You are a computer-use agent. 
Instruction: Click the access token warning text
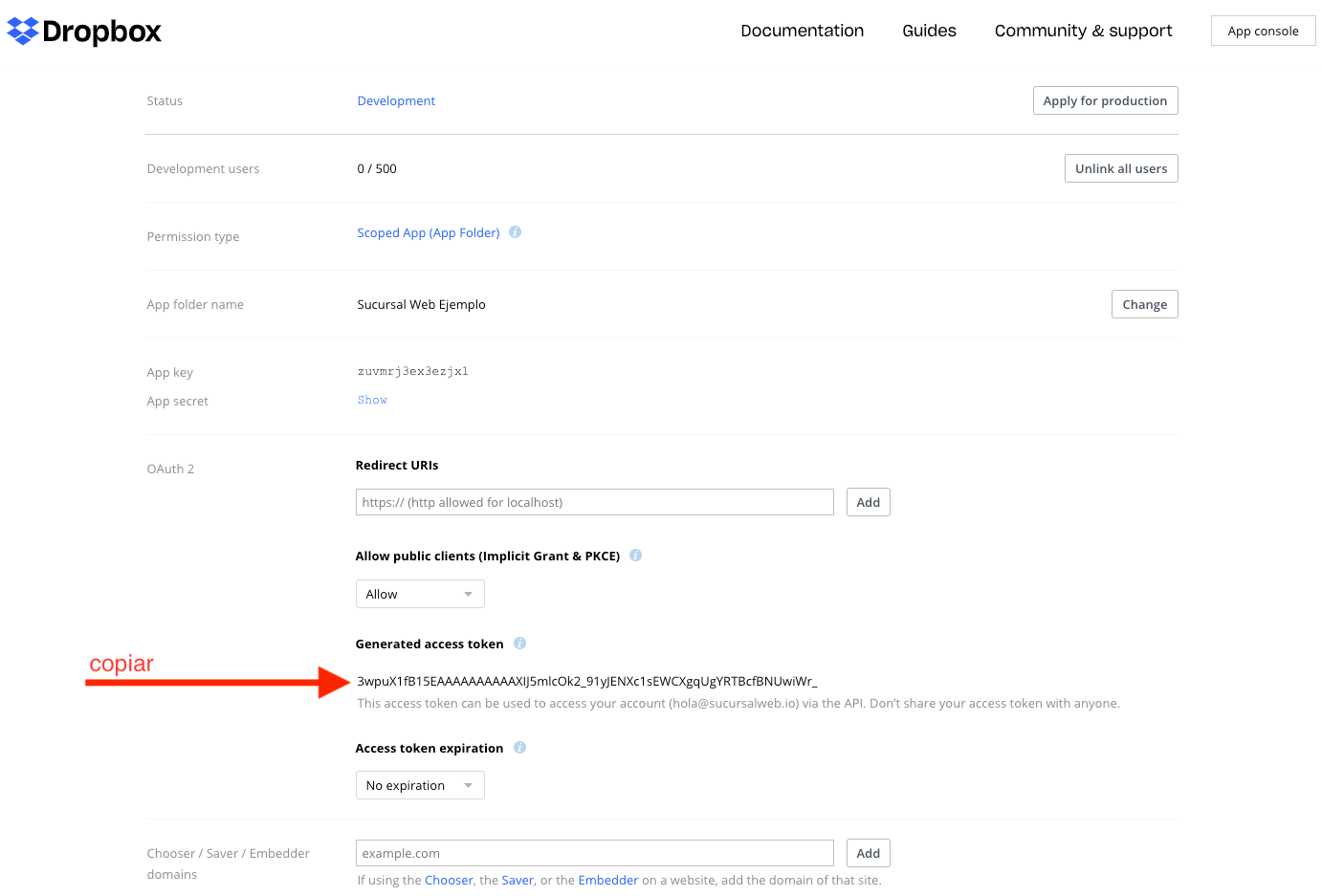point(738,703)
